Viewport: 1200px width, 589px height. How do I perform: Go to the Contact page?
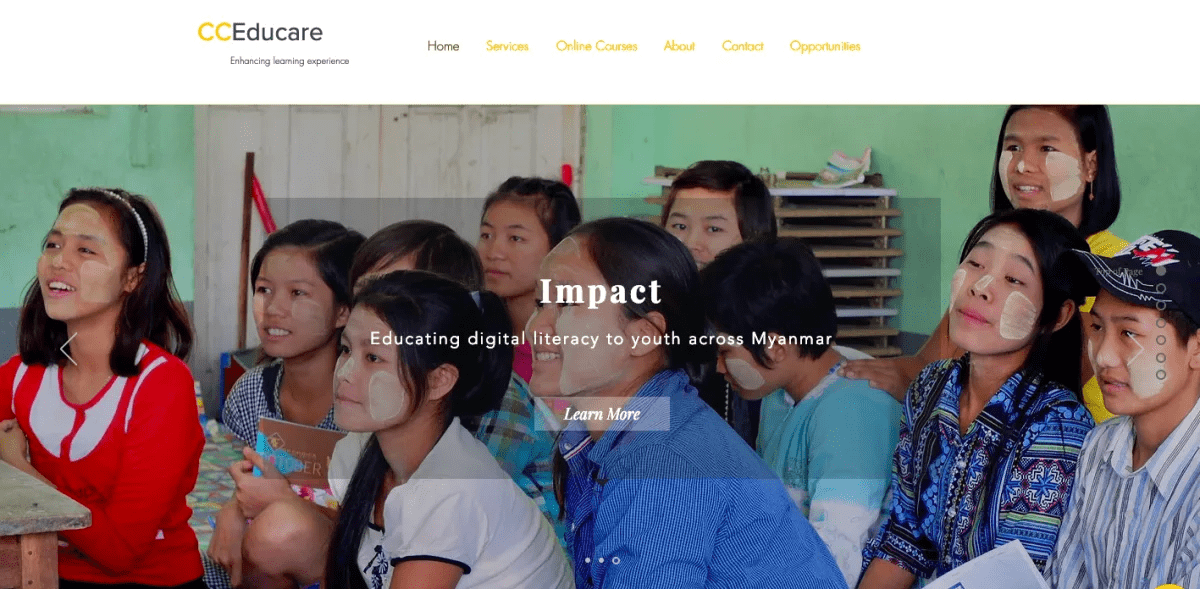742,46
